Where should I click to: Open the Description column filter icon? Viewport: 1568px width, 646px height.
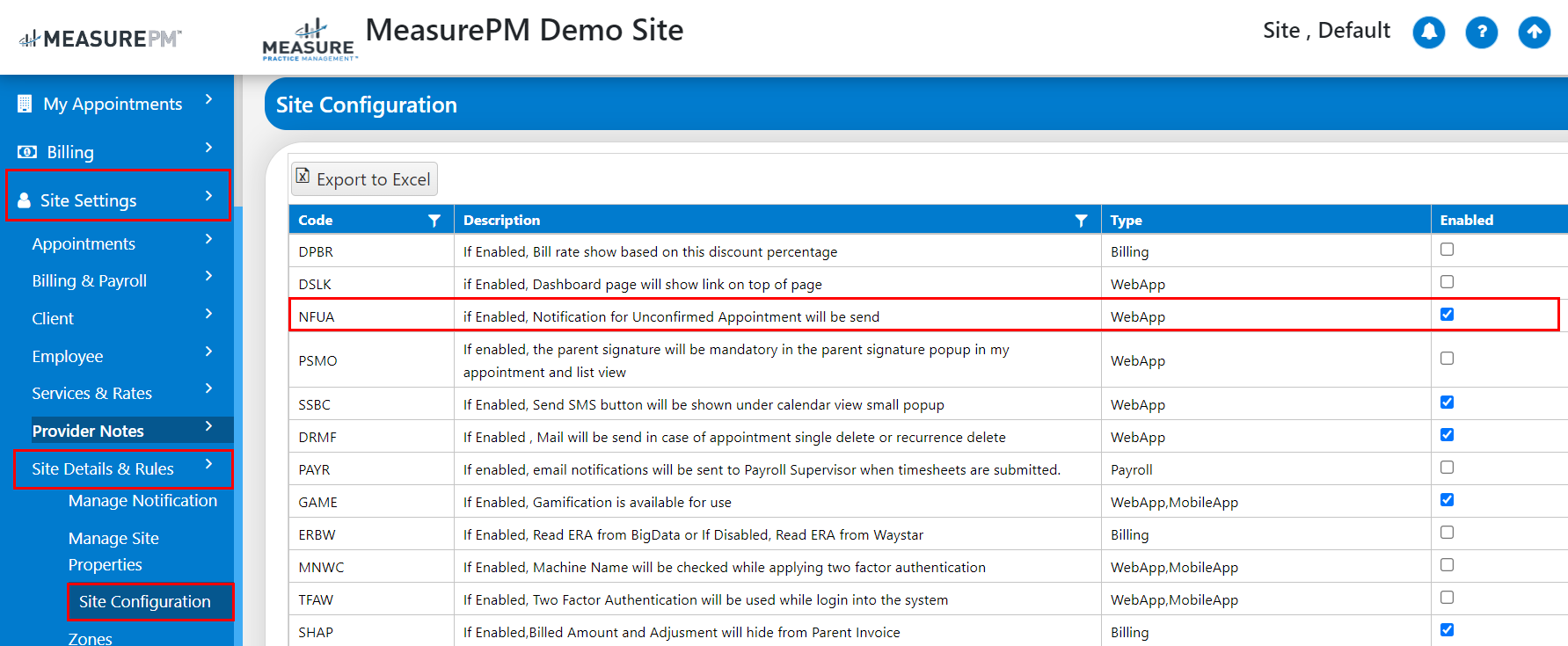tap(1082, 221)
